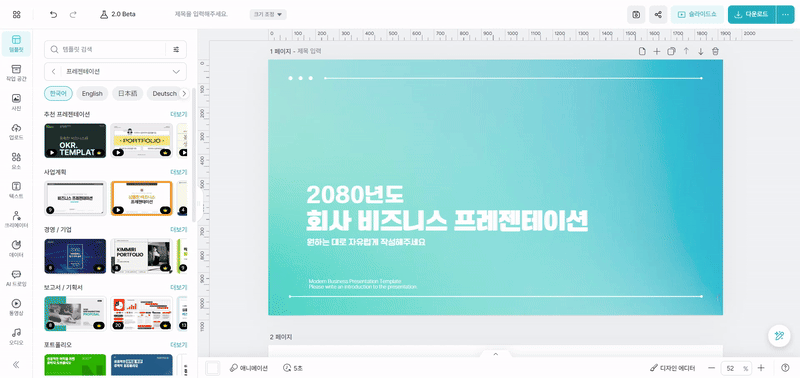Click the page 1 title input field
Screen dimensions: 800x378
coord(309,51)
